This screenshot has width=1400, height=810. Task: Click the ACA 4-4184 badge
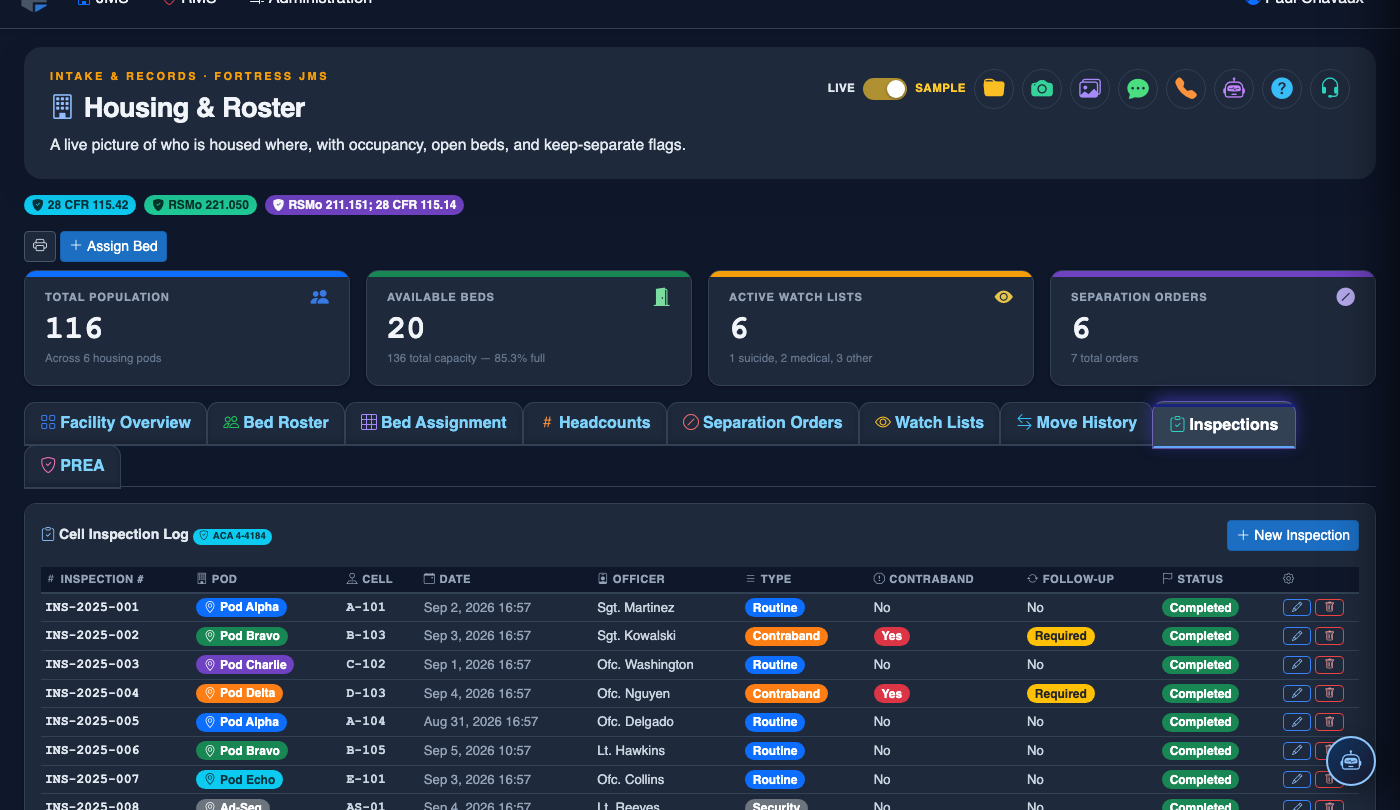233,536
